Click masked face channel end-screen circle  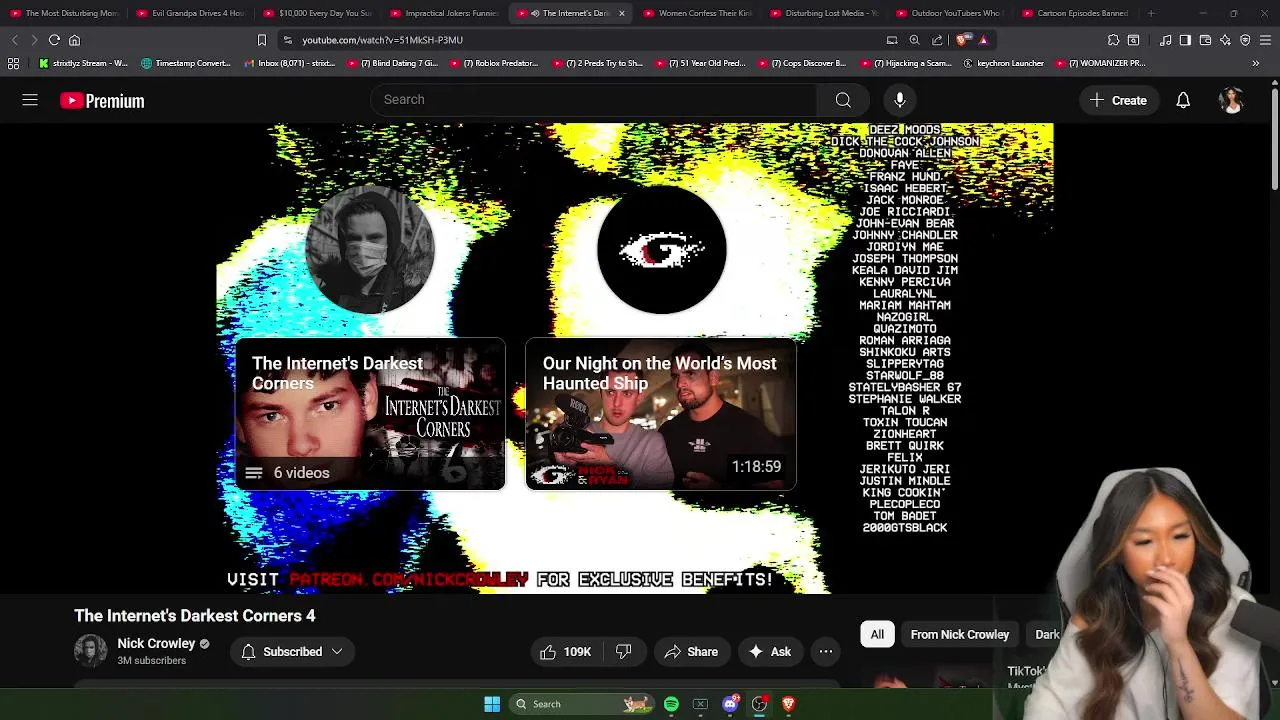pyautogui.click(x=370, y=250)
